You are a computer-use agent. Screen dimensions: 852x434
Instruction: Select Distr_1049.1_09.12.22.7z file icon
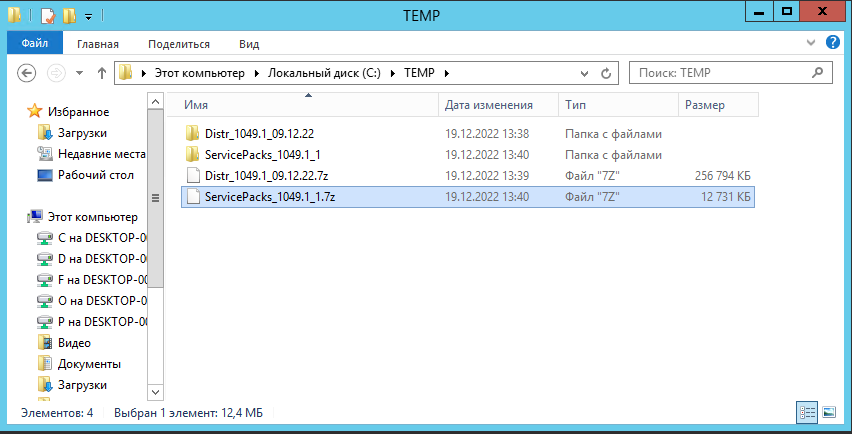[x=193, y=175]
